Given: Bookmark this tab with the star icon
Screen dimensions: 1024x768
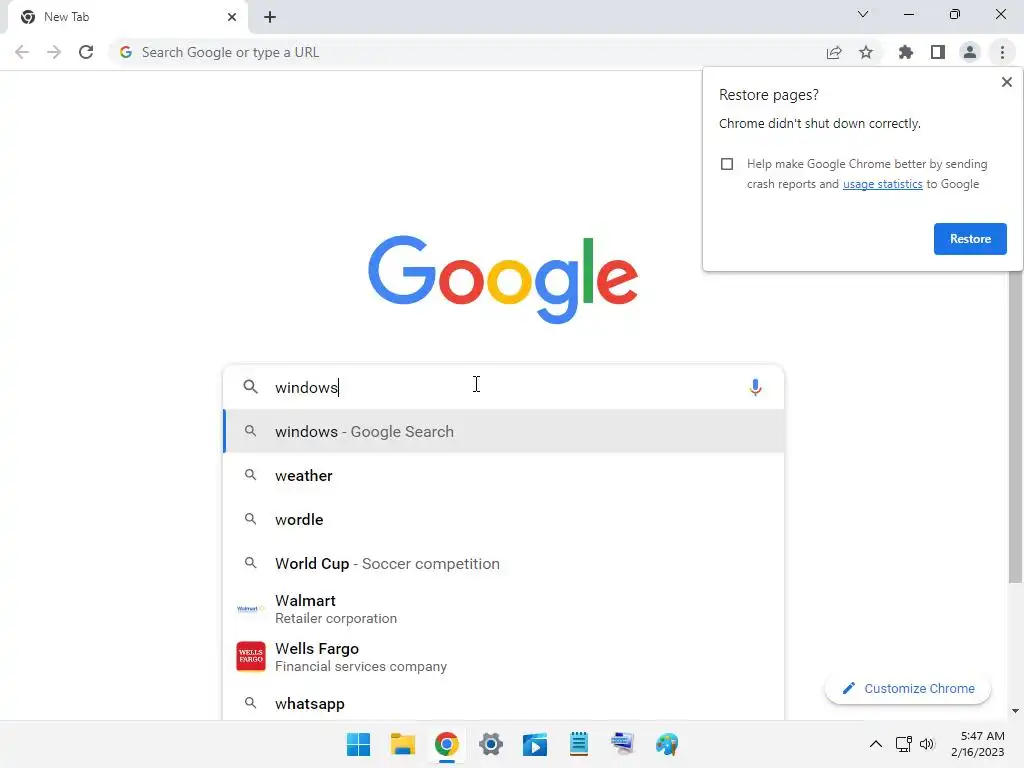Looking at the screenshot, I should [866, 52].
